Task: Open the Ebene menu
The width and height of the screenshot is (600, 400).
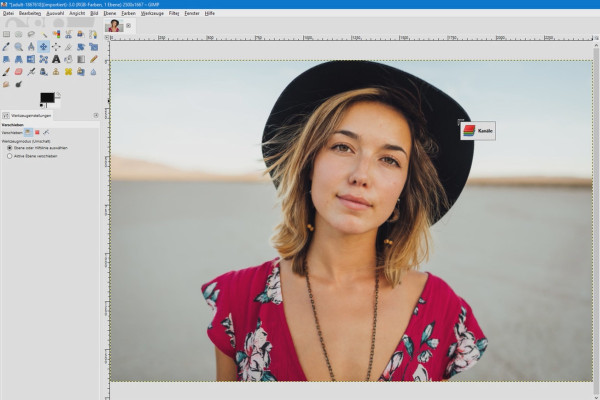Action: [110, 13]
